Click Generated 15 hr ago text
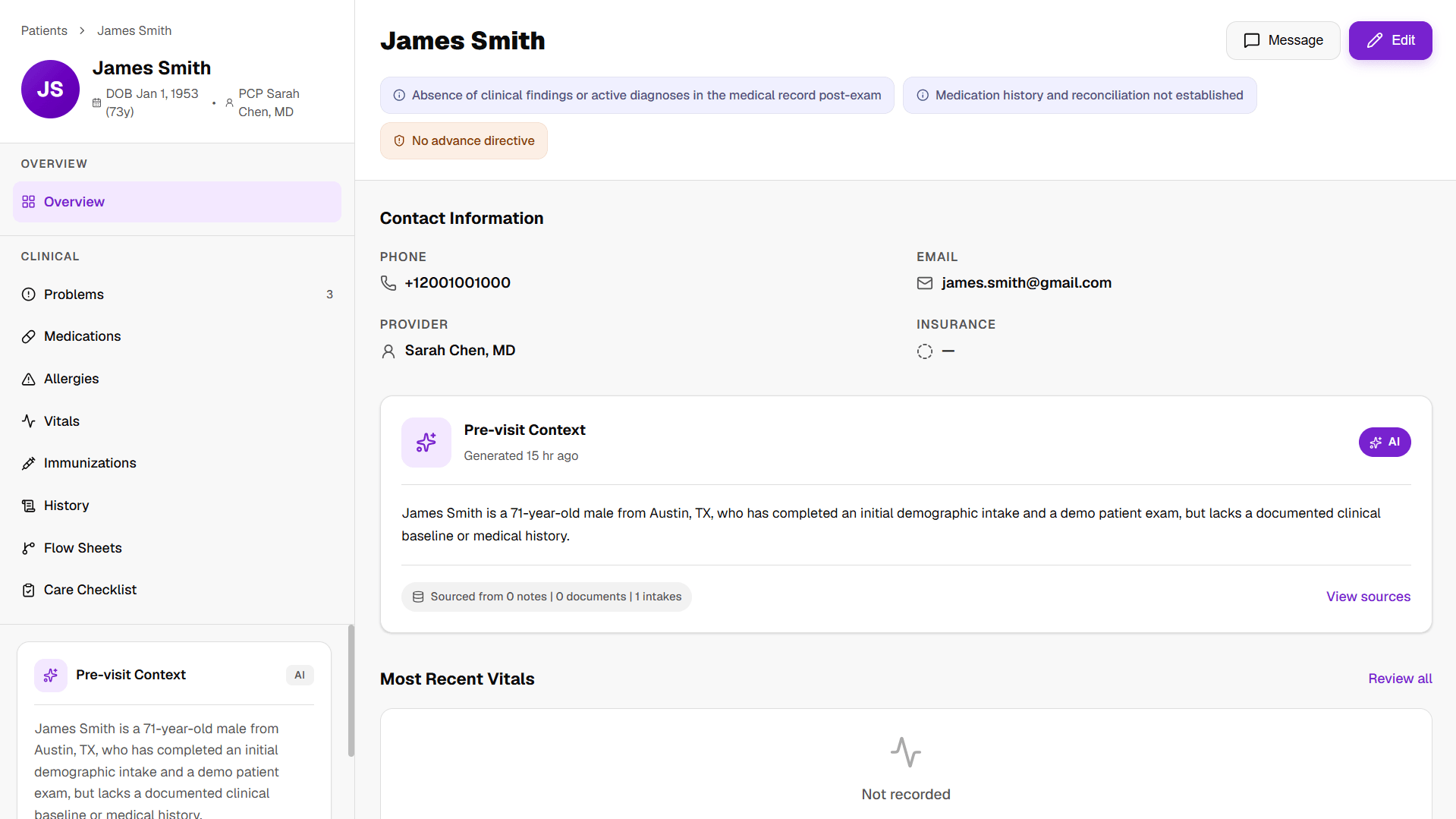The height and width of the screenshot is (819, 1456). [x=520, y=456]
